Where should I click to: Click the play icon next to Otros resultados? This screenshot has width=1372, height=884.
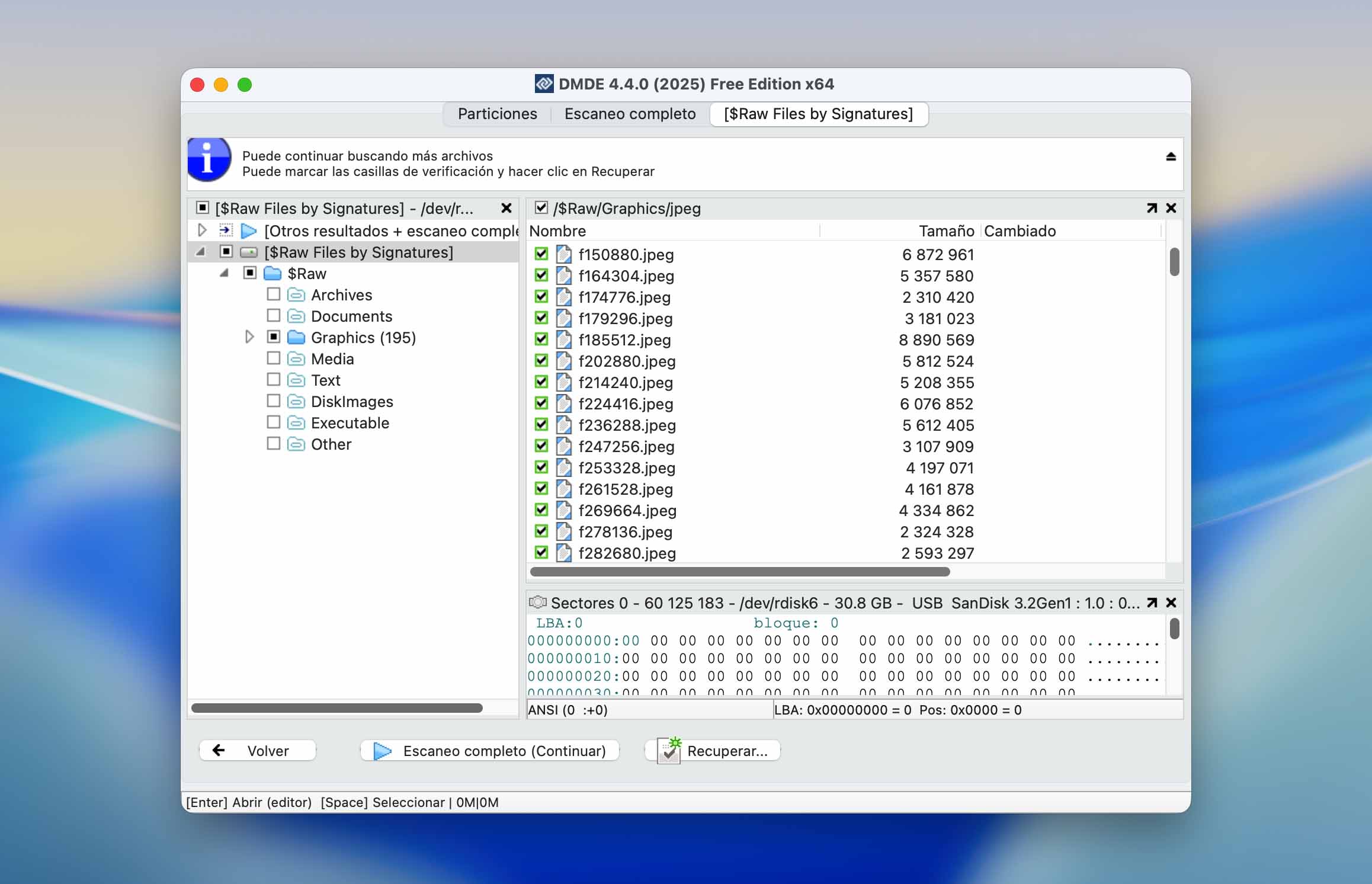(249, 230)
